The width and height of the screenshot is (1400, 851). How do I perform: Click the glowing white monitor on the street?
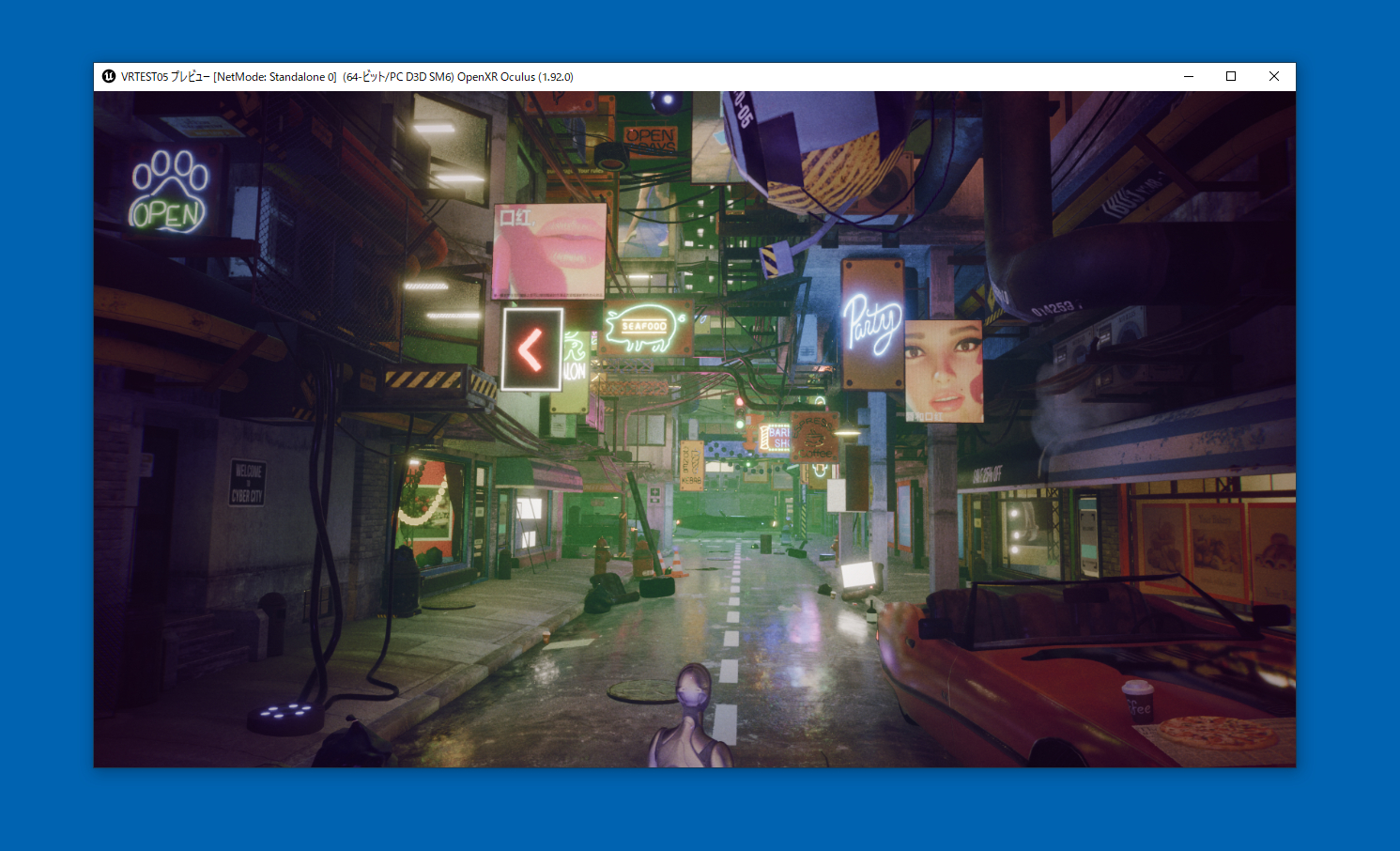(858, 576)
